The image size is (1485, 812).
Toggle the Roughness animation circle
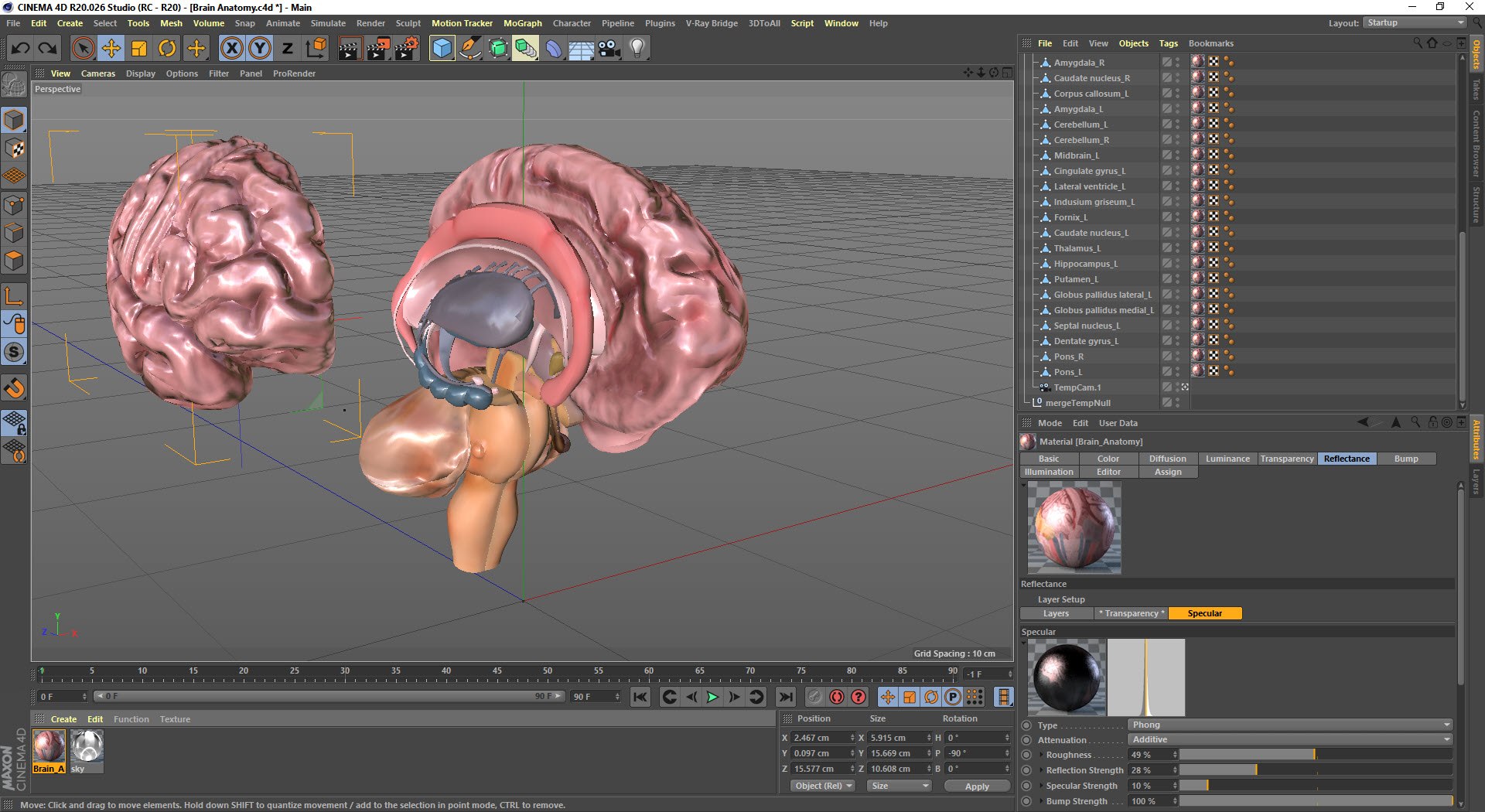pos(1026,755)
